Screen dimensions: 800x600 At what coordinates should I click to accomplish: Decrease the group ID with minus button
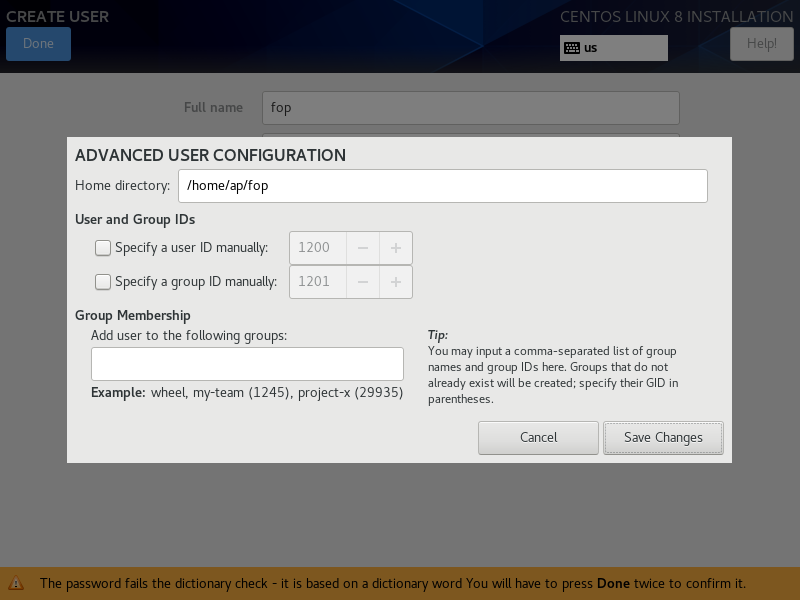pyautogui.click(x=363, y=282)
